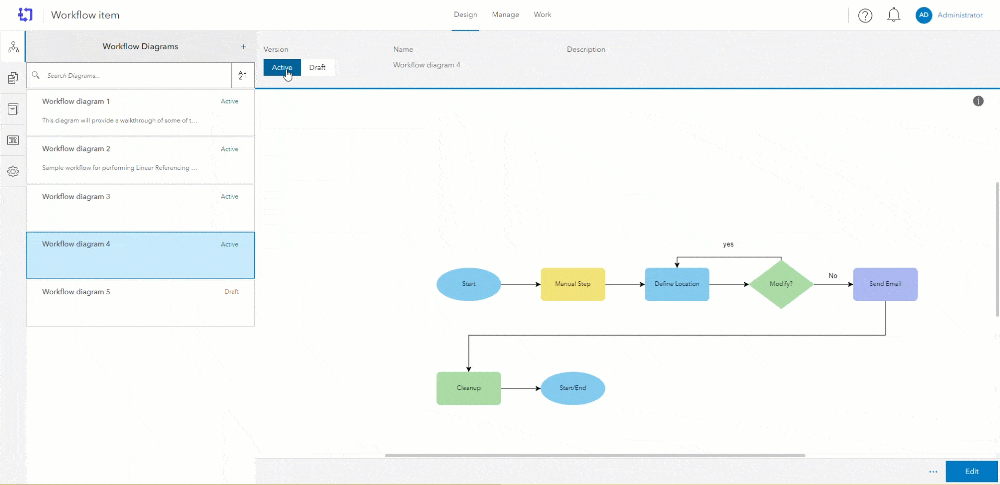Image resolution: width=1000 pixels, height=485 pixels.
Task: Select Workflow diagram 5 draft item
Action: 140,303
